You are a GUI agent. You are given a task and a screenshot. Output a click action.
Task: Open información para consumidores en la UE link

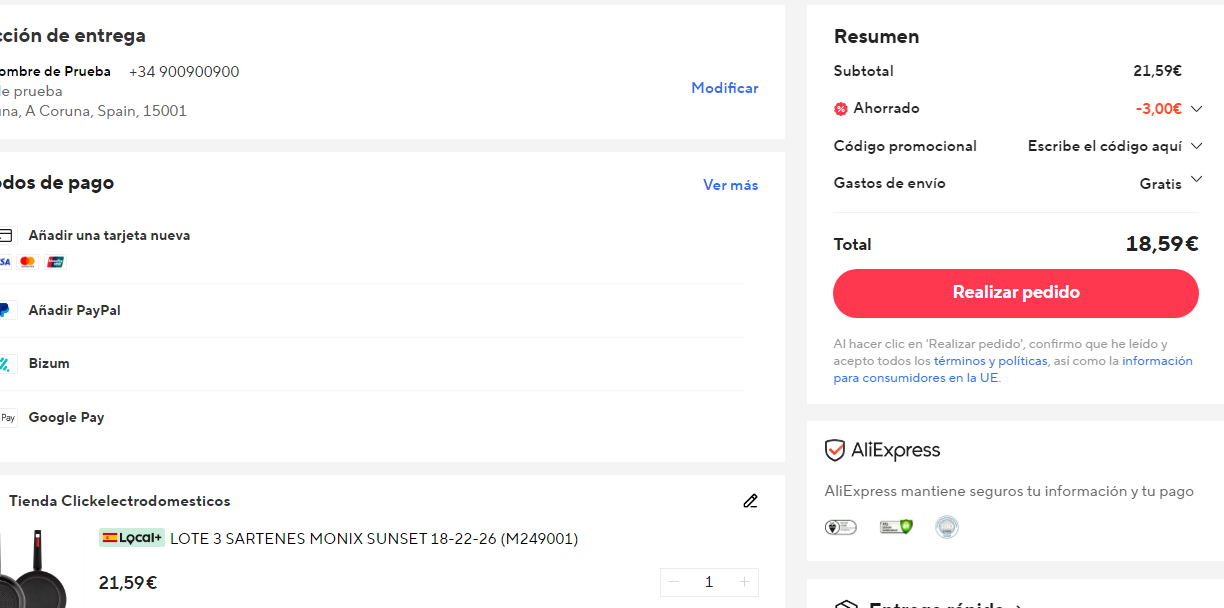pos(1013,369)
